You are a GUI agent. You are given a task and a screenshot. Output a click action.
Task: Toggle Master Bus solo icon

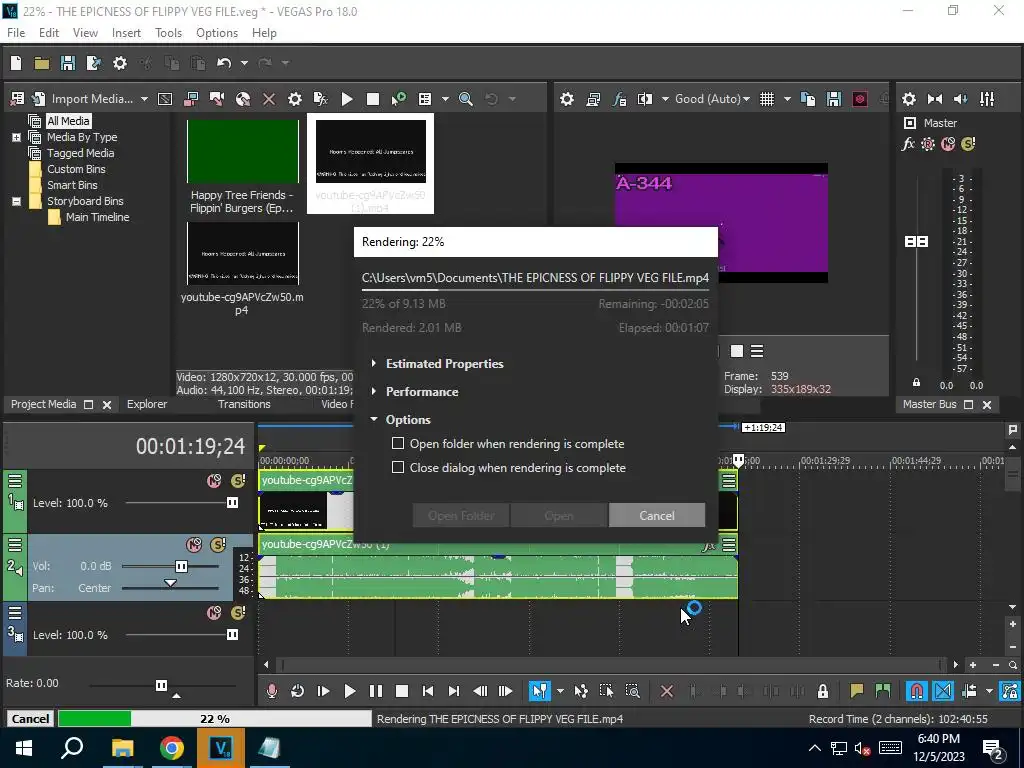click(968, 144)
